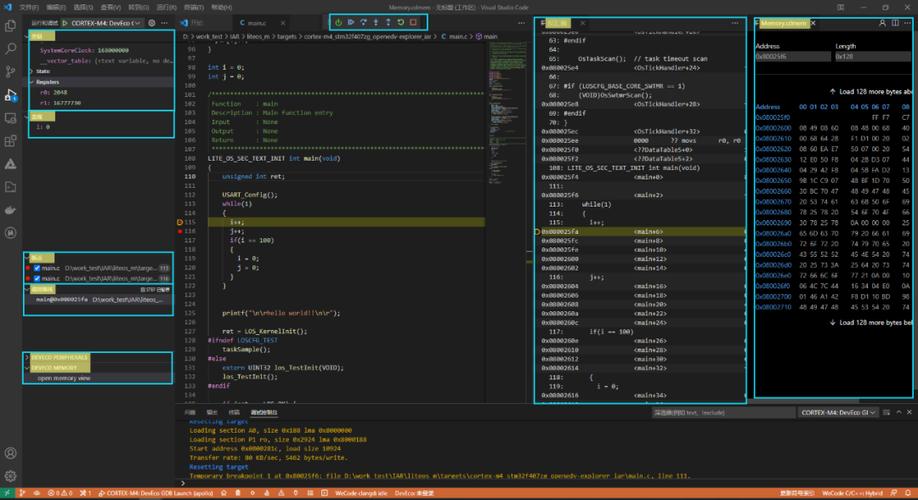Viewport: 918px width, 500px height.
Task: Close the main.c tab
Action: (282, 23)
